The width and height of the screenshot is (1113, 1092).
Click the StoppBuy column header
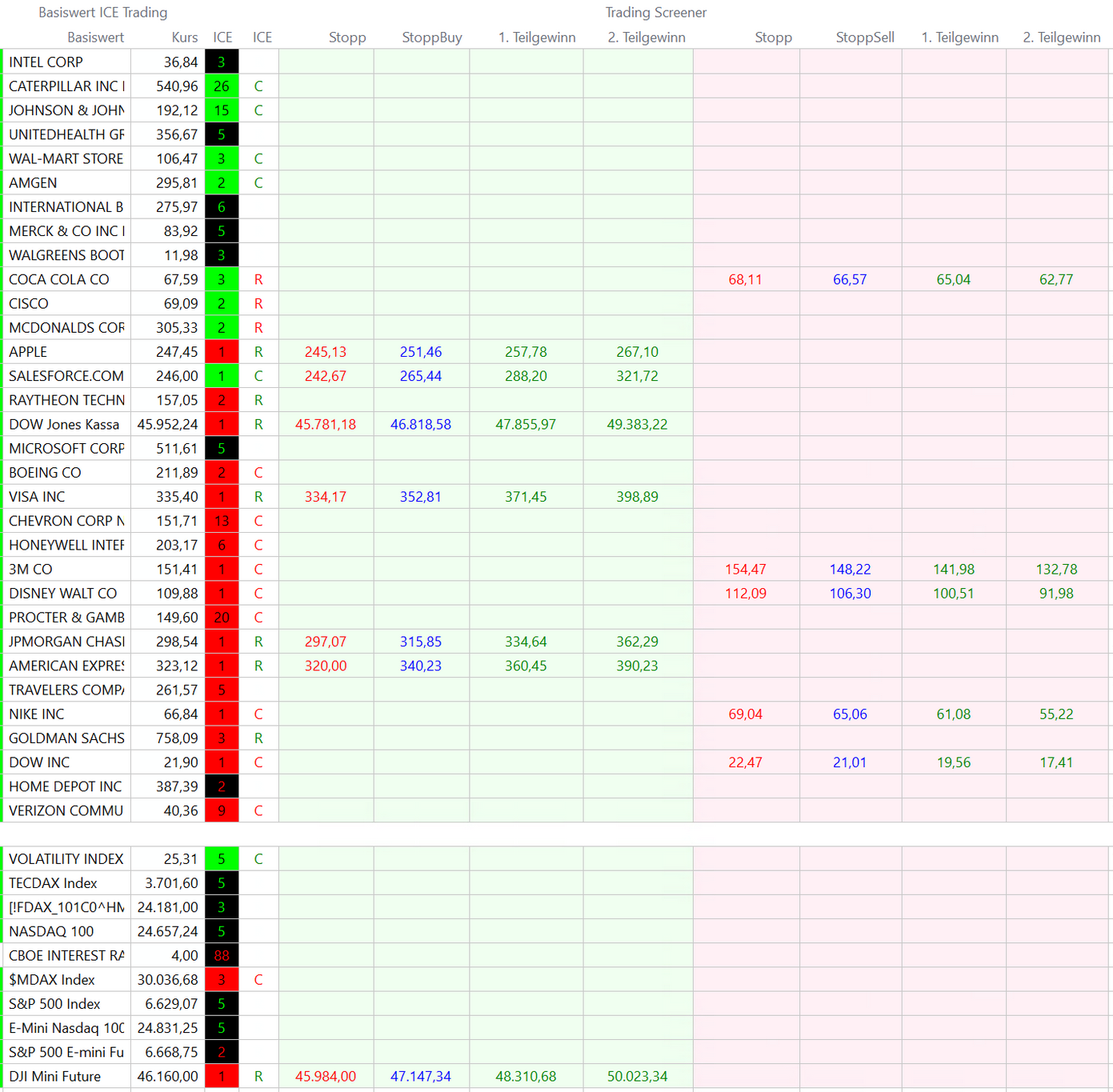point(431,38)
